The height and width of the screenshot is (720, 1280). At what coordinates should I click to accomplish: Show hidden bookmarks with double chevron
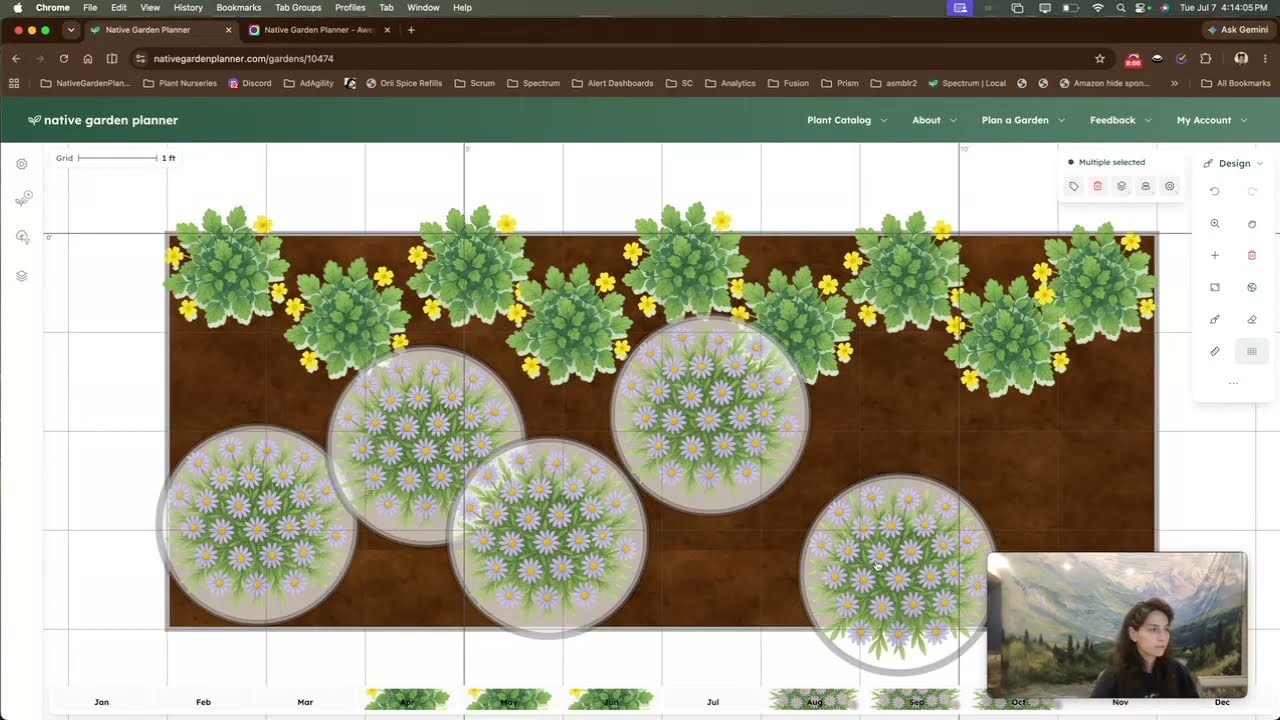(1174, 83)
